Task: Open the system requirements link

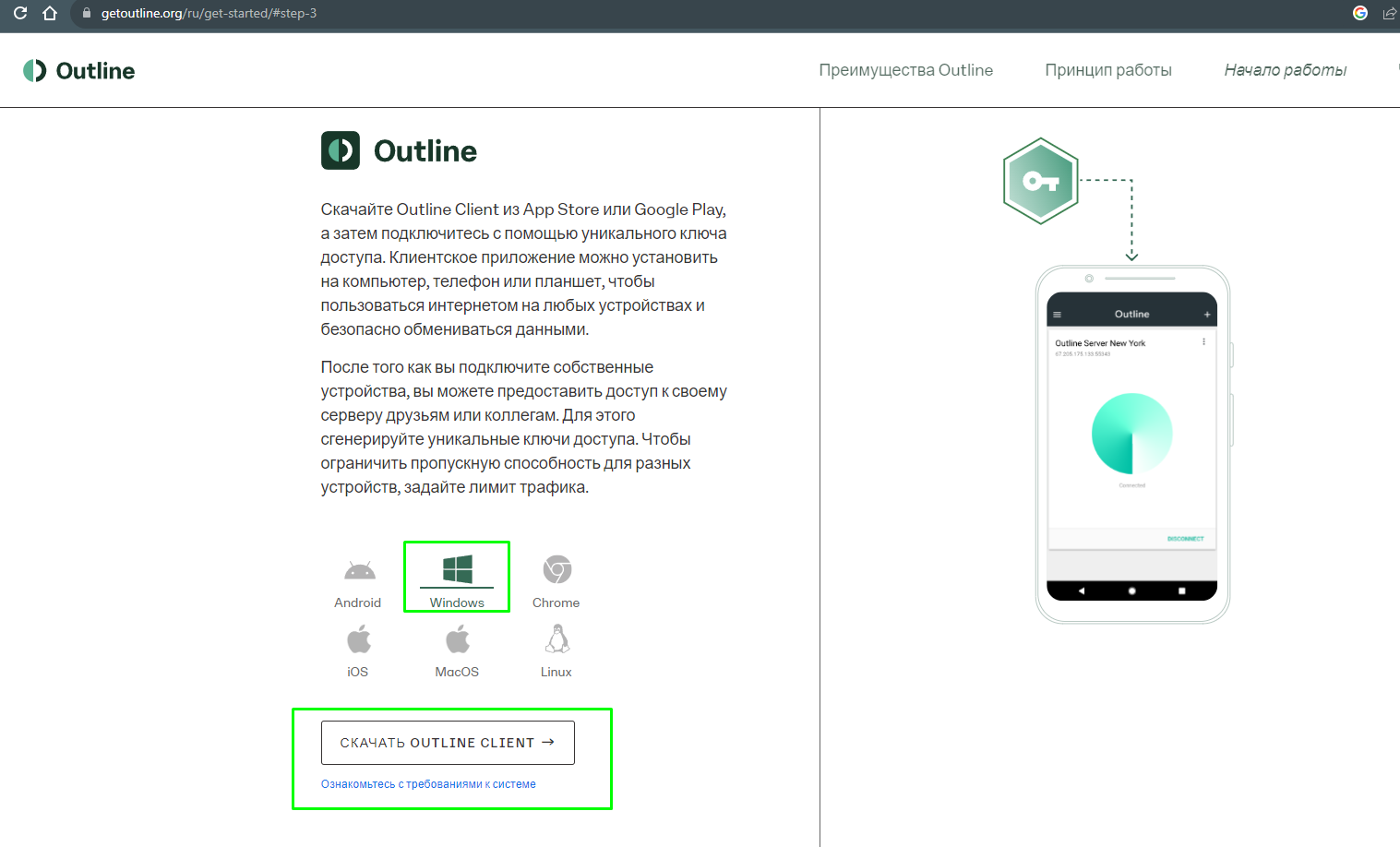Action: click(x=428, y=784)
